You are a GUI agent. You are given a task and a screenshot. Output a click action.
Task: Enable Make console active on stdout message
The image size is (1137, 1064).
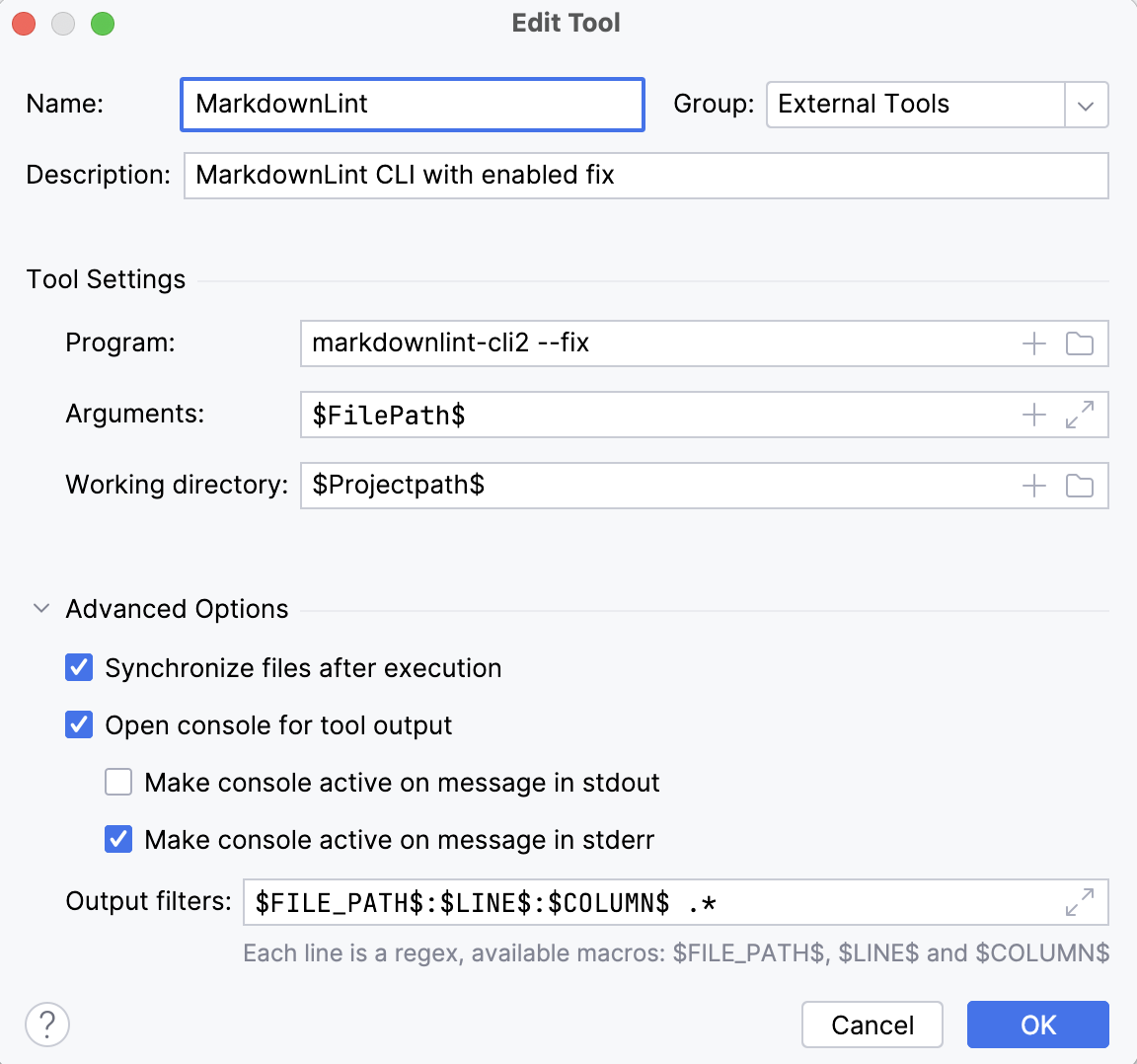(118, 783)
